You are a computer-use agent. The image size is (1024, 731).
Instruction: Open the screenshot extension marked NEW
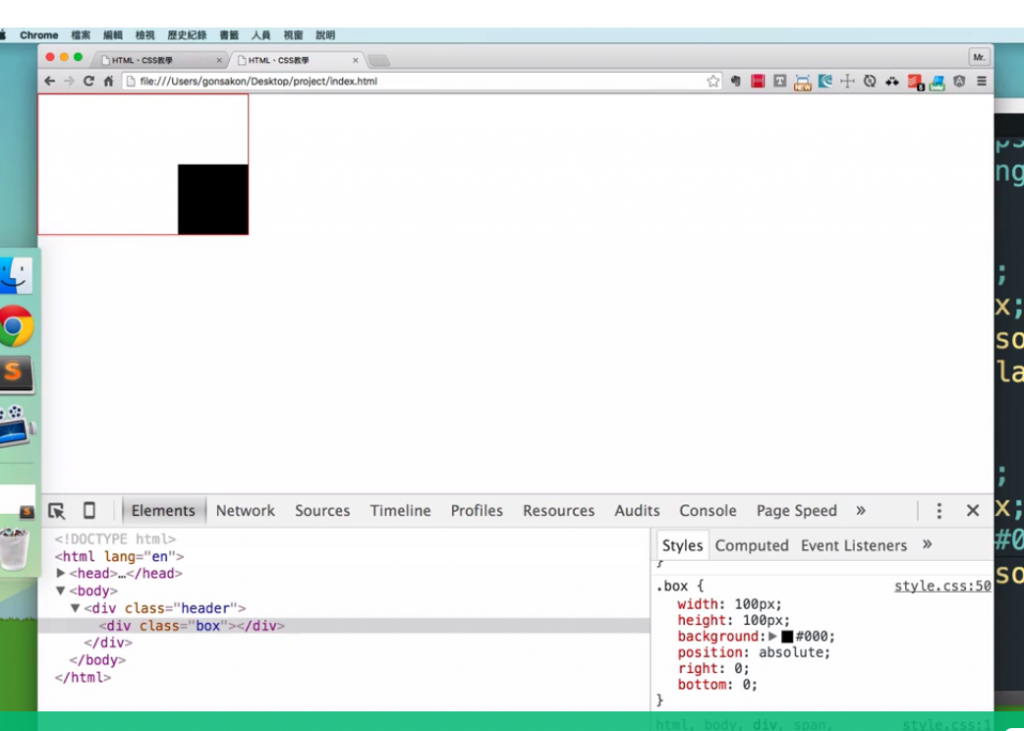coord(803,82)
